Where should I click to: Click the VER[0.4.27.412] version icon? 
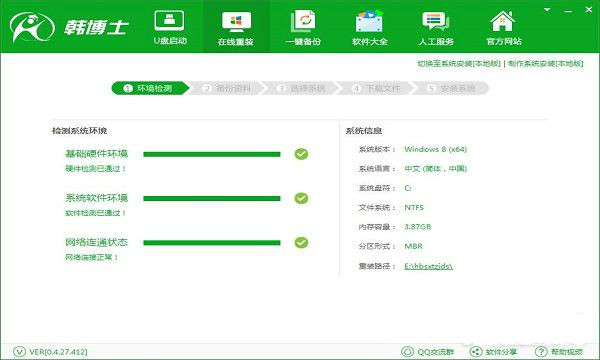click(19, 352)
